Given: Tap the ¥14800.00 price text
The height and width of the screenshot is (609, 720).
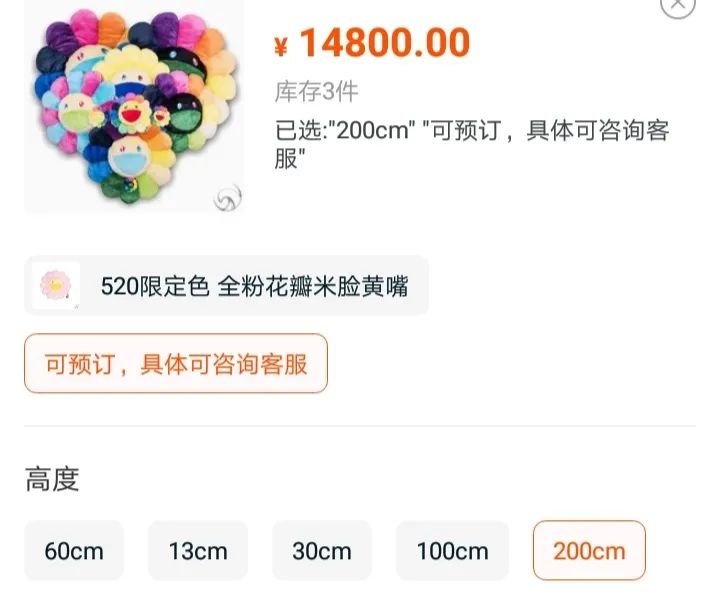Looking at the screenshot, I should click(384, 43).
